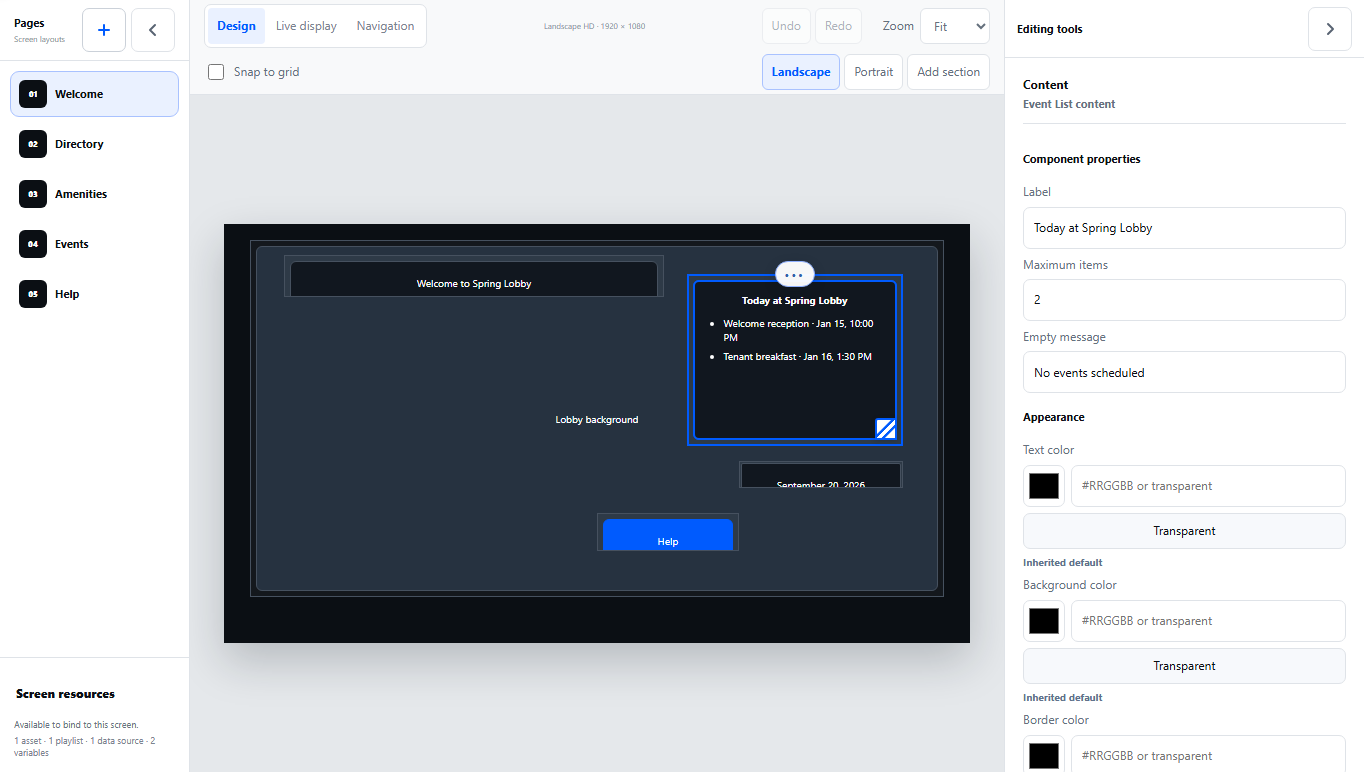Image resolution: width=1364 pixels, height=772 pixels.
Task: Open the 04 Events page
Action: (x=94, y=244)
